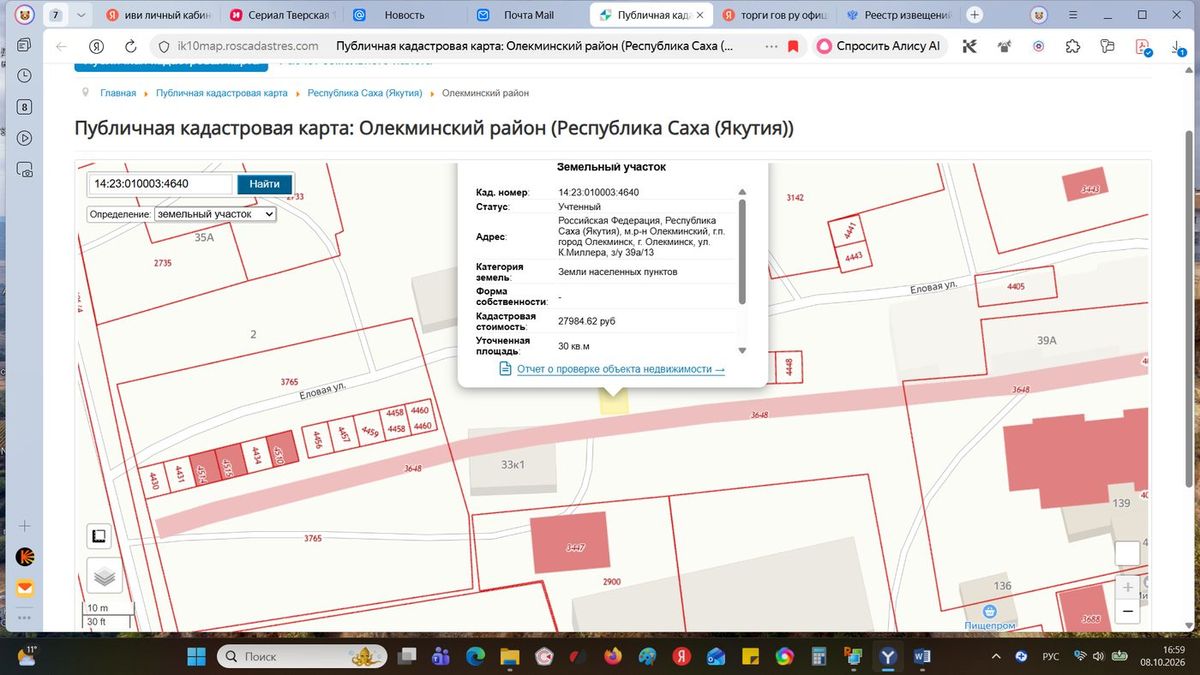Image resolution: width=1200 pixels, height=675 pixels.
Task: Open the sidebar screenshot camera icon
Action: (x=24, y=169)
